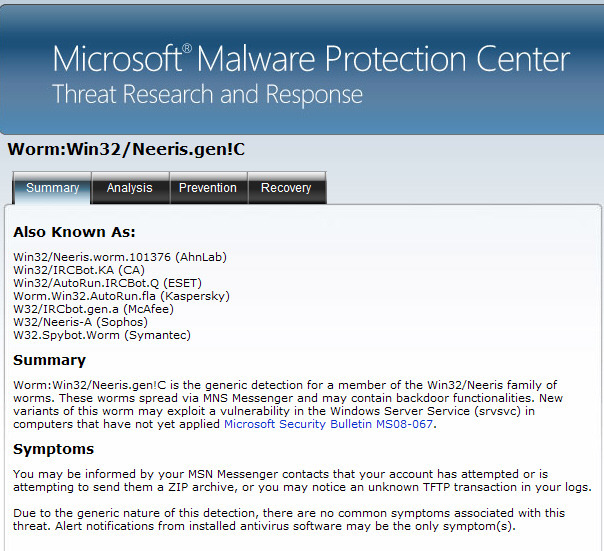Image resolution: width=604 pixels, height=551 pixels.
Task: Open Microsoft Security Bulletin MS08-067 link
Action: (x=328, y=424)
